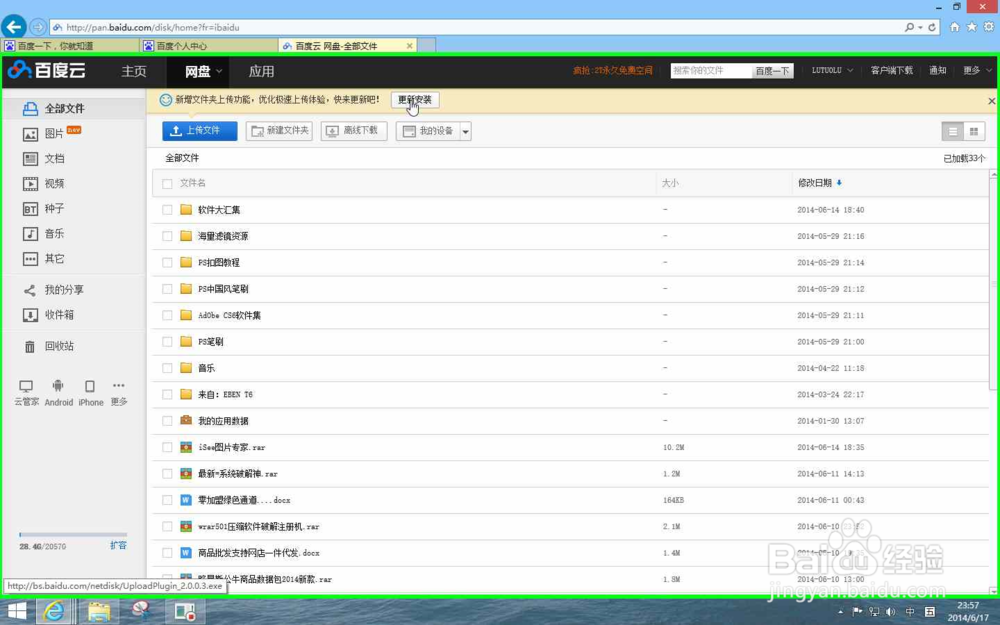Close the yellow notification bar
Image resolution: width=1000 pixels, height=625 pixels.
pyautogui.click(x=992, y=101)
